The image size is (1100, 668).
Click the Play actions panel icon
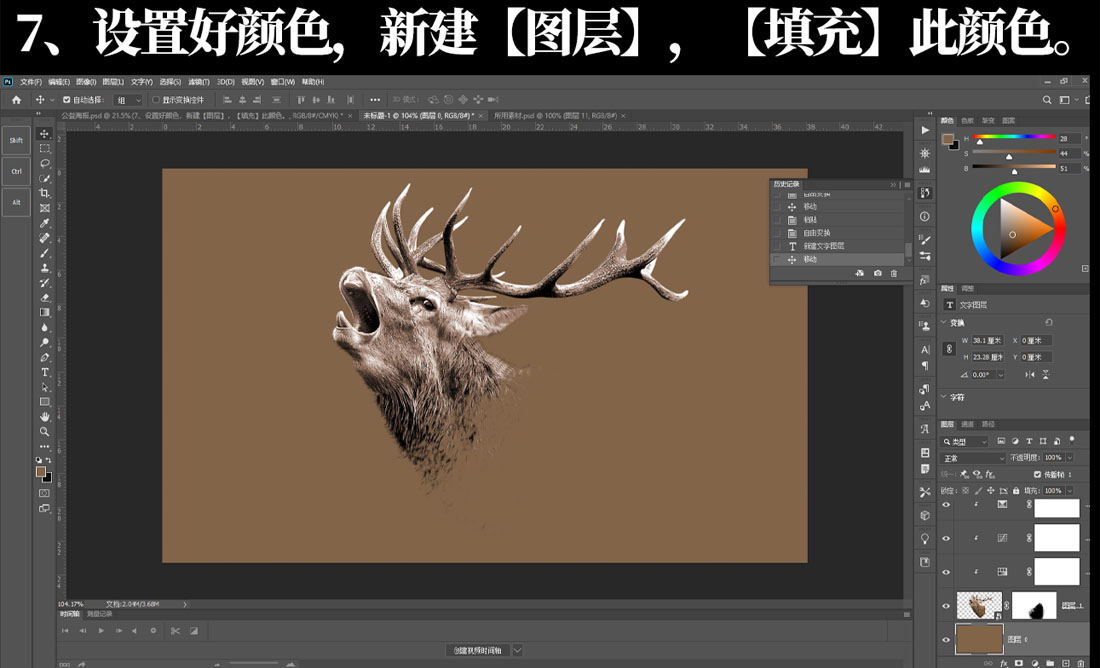[x=925, y=131]
